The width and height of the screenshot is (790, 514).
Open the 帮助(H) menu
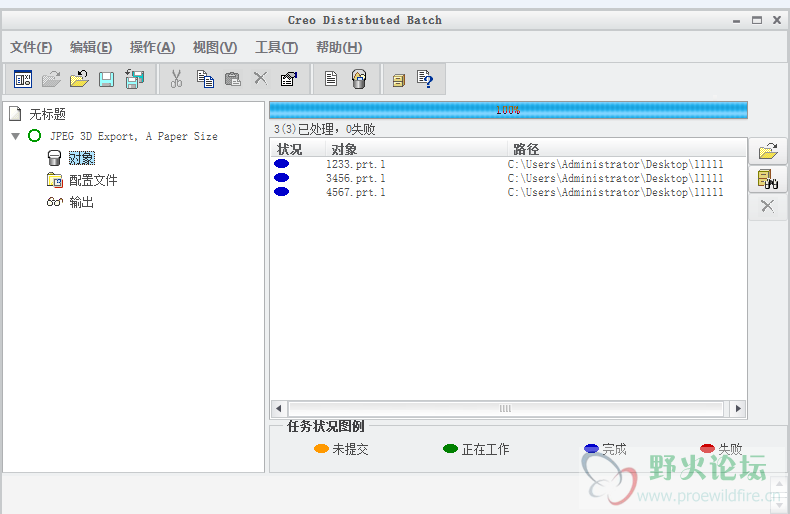tap(339, 47)
